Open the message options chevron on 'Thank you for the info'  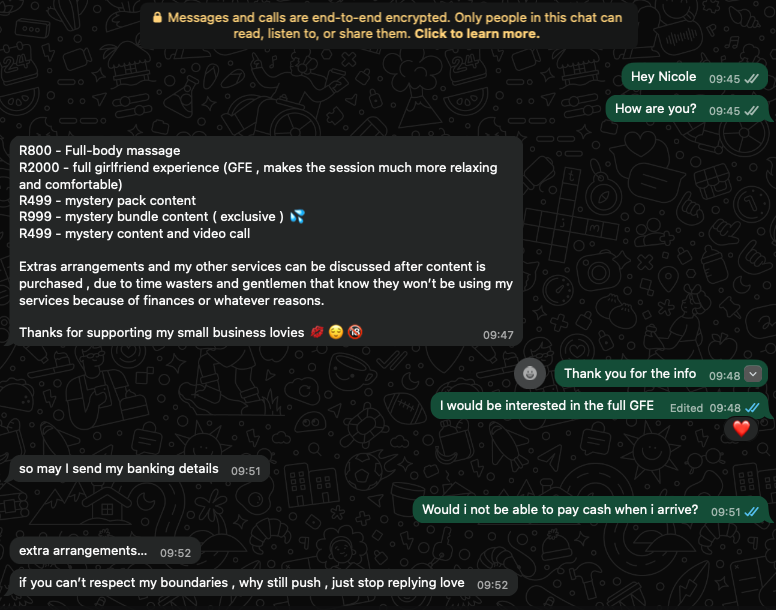click(x=753, y=374)
